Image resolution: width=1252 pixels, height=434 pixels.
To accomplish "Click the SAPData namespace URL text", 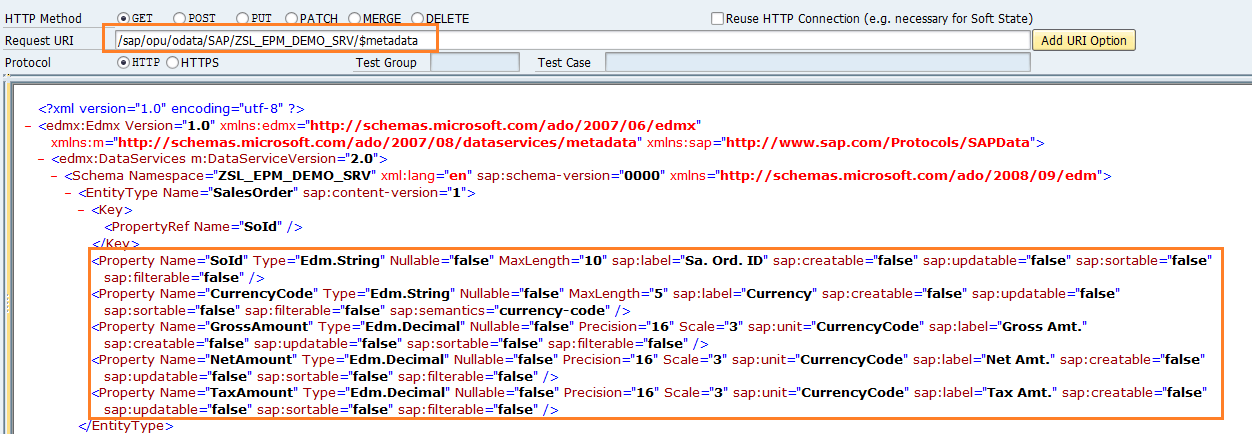I will [x=880, y=143].
